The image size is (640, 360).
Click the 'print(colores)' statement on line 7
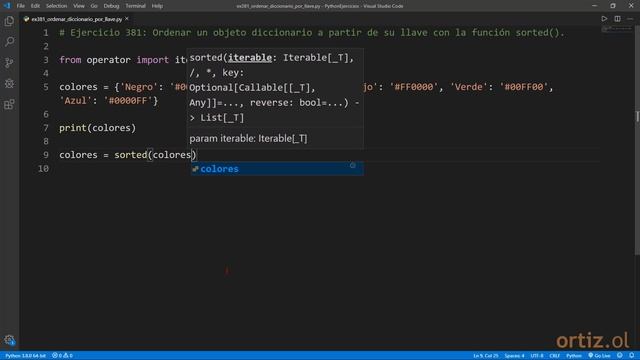click(98, 128)
